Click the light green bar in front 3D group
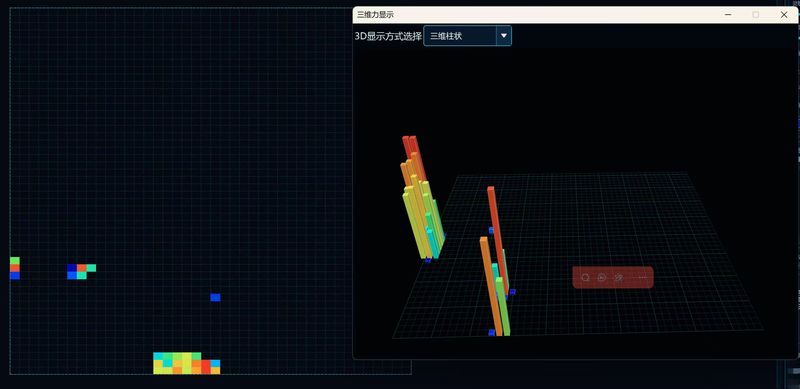The width and height of the screenshot is (800, 389). (503, 306)
